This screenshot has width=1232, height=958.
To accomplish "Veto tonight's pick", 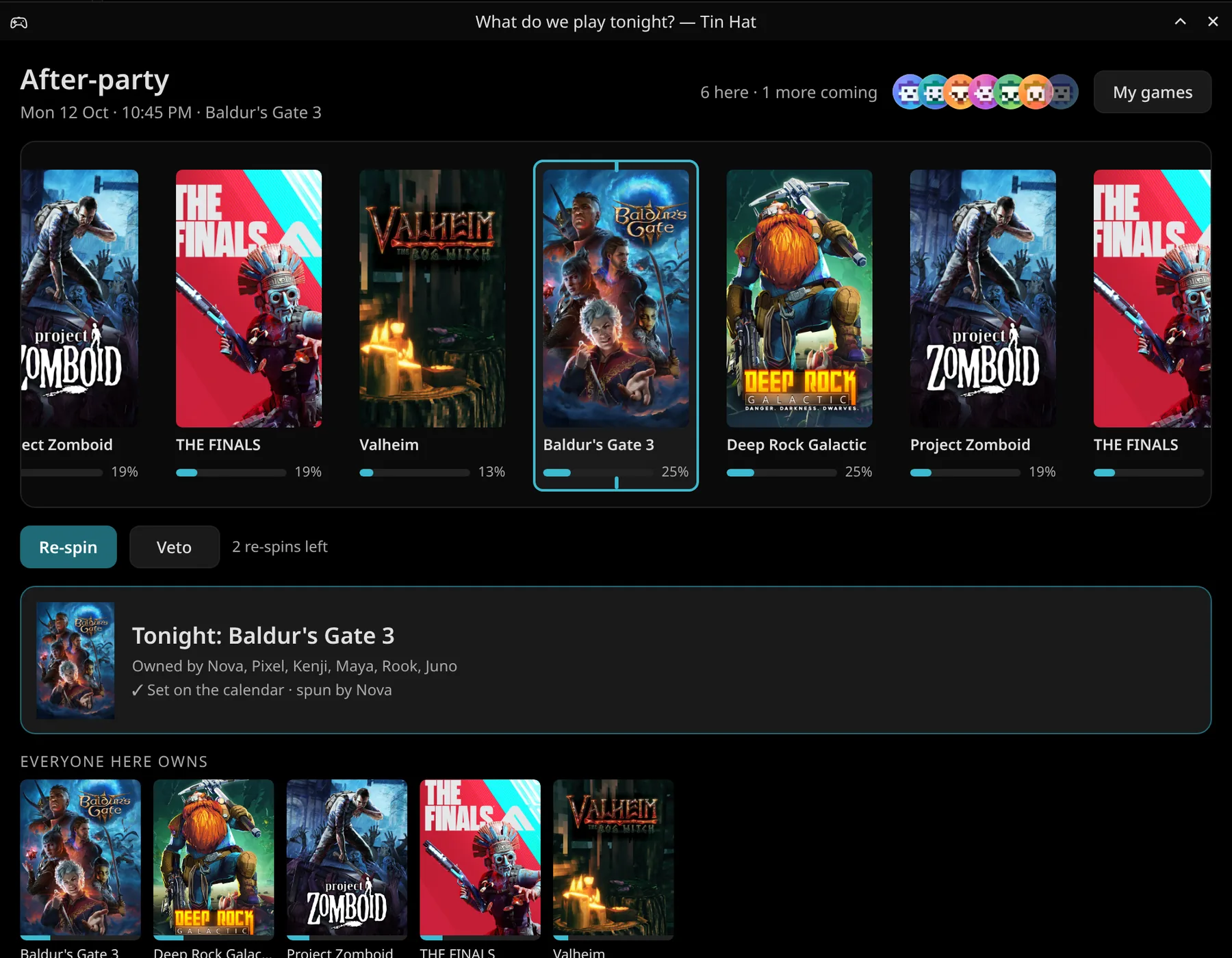I will pos(175,547).
